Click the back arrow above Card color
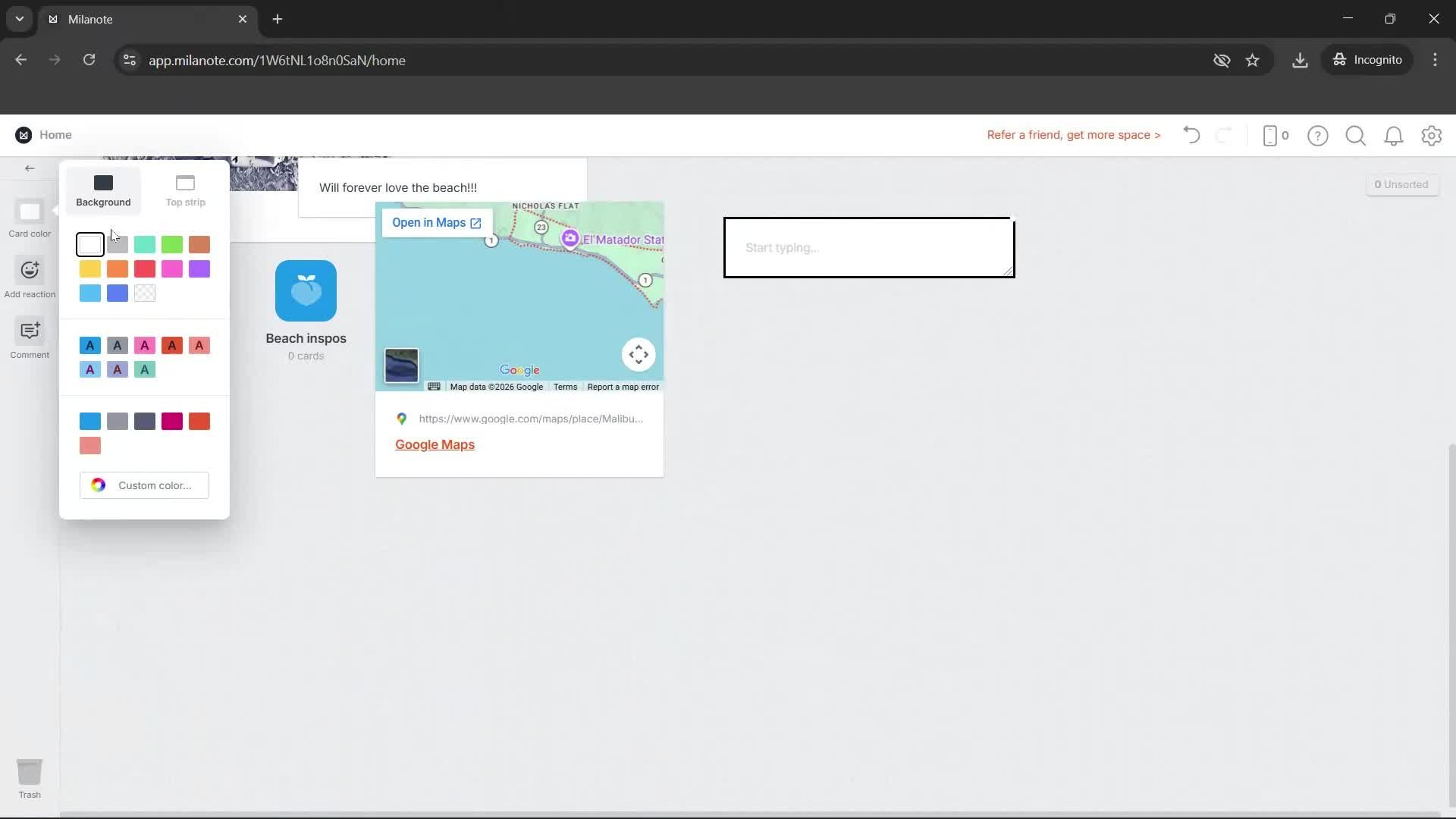 pos(29,168)
